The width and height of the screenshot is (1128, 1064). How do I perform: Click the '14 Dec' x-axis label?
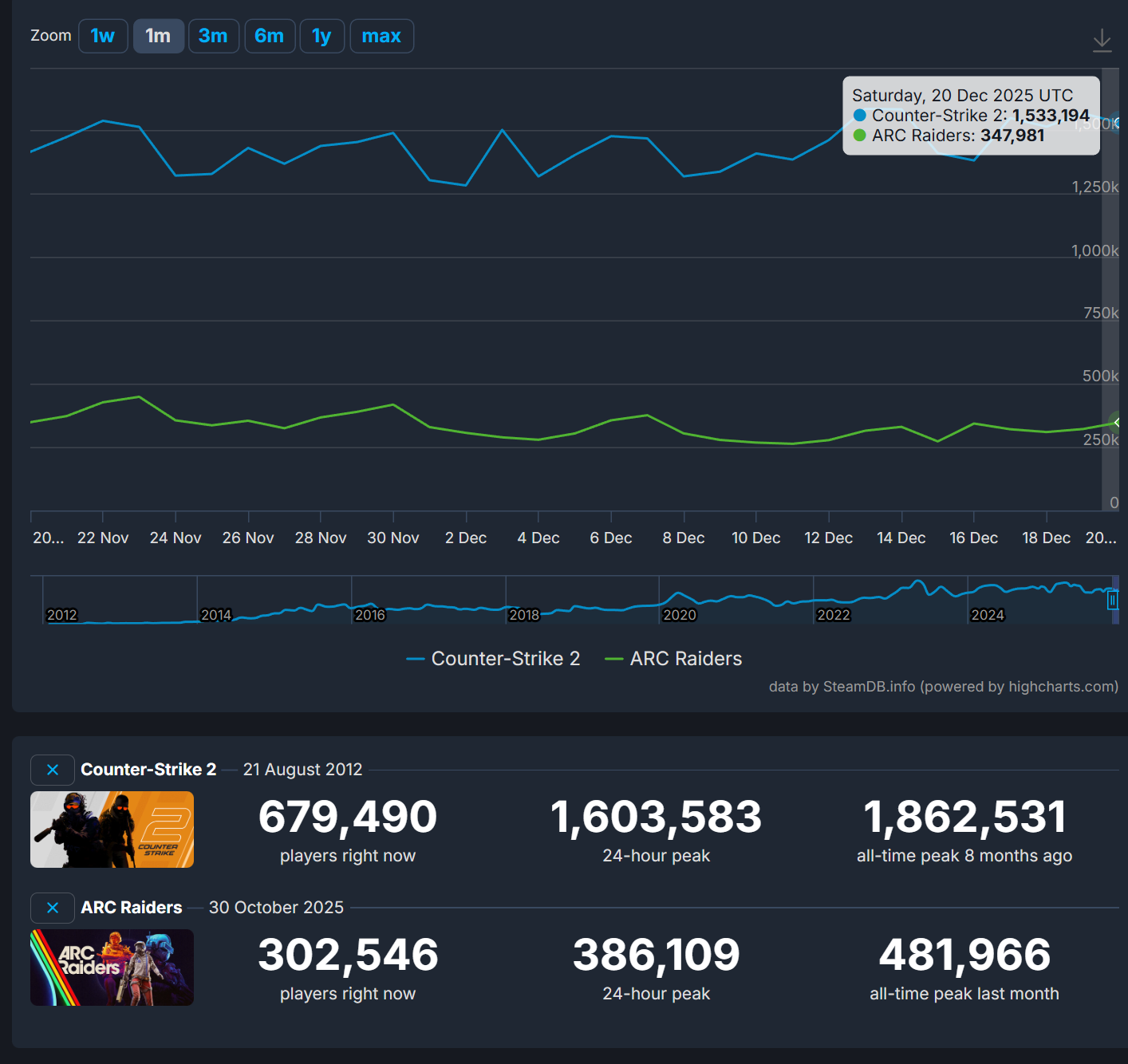901,538
